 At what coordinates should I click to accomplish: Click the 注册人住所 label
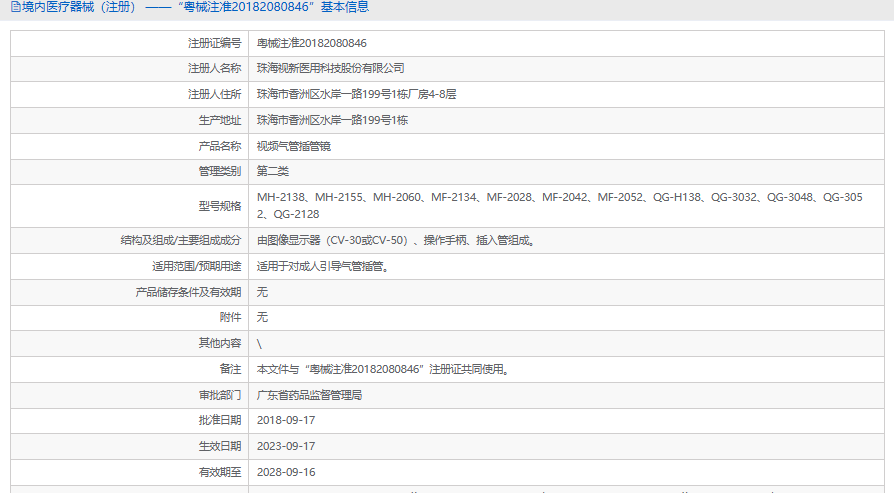pos(214,94)
